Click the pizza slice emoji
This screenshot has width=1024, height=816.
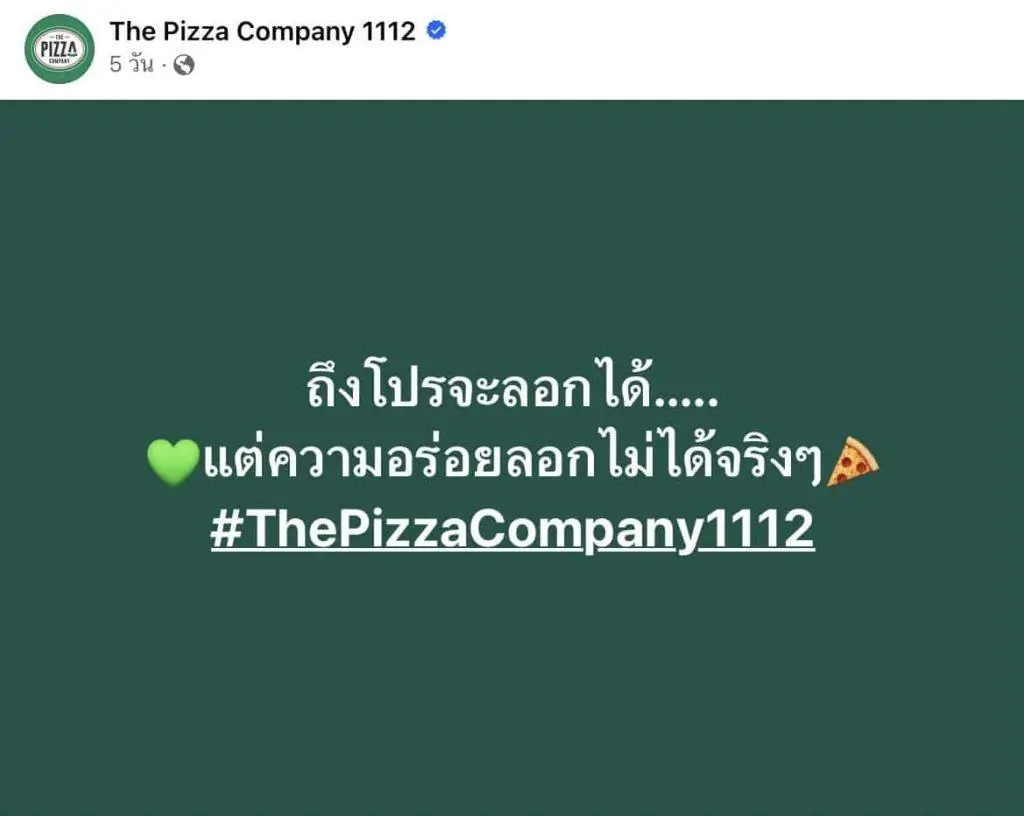852,462
